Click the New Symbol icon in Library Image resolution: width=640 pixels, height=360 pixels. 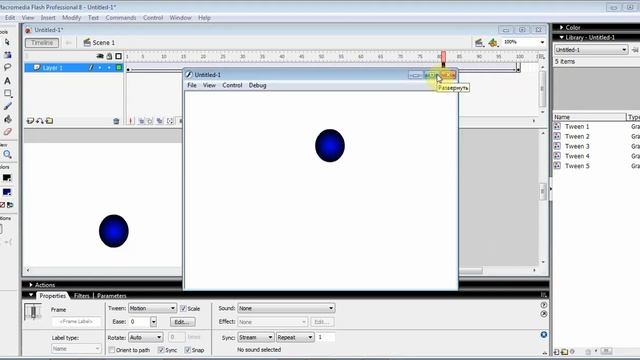(556, 351)
